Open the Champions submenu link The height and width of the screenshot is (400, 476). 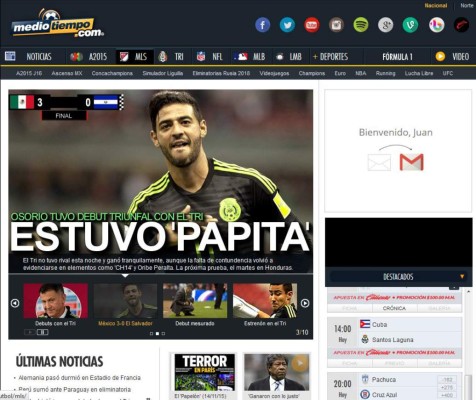click(312, 73)
